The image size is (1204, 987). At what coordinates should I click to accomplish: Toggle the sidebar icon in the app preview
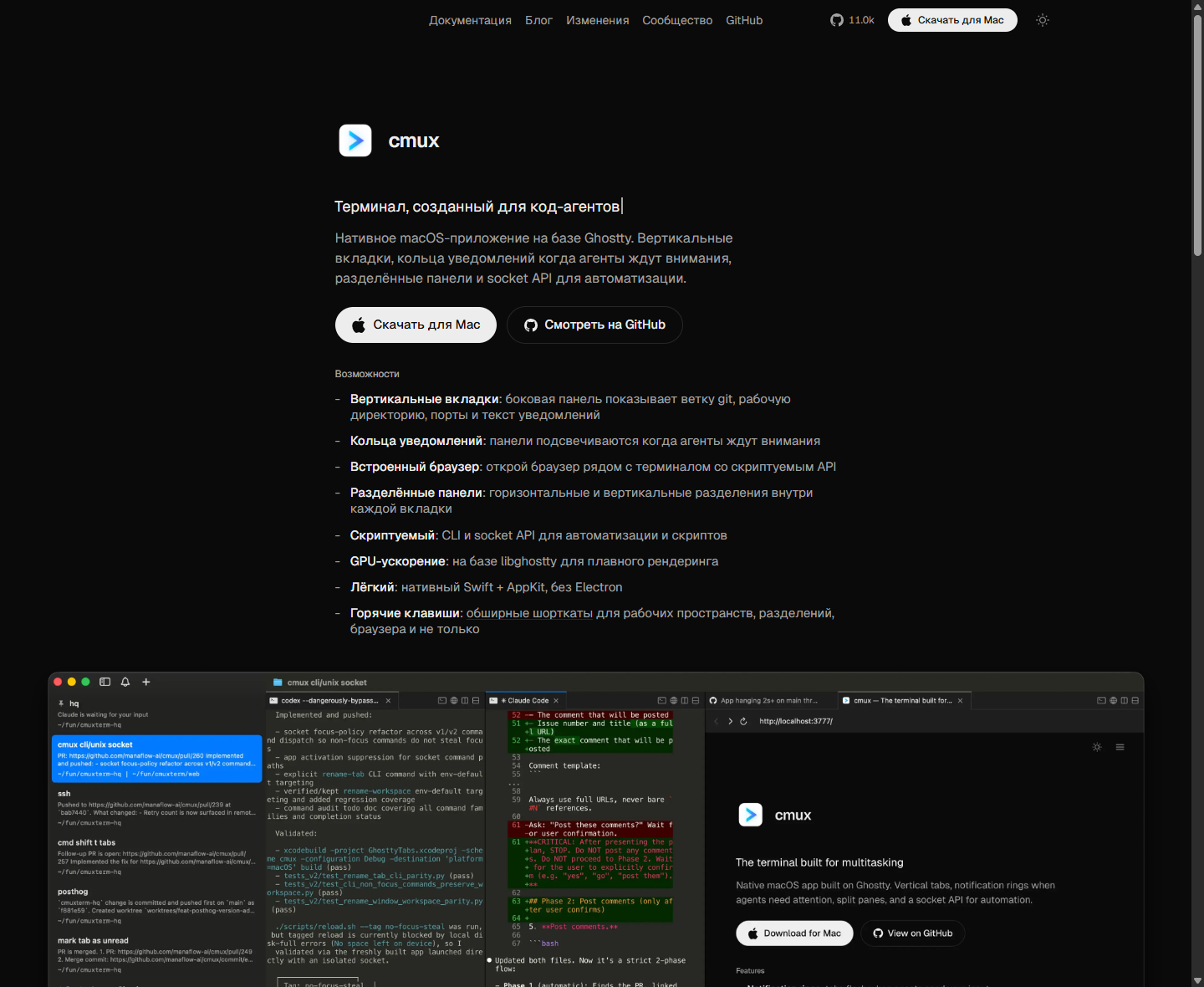[x=105, y=682]
